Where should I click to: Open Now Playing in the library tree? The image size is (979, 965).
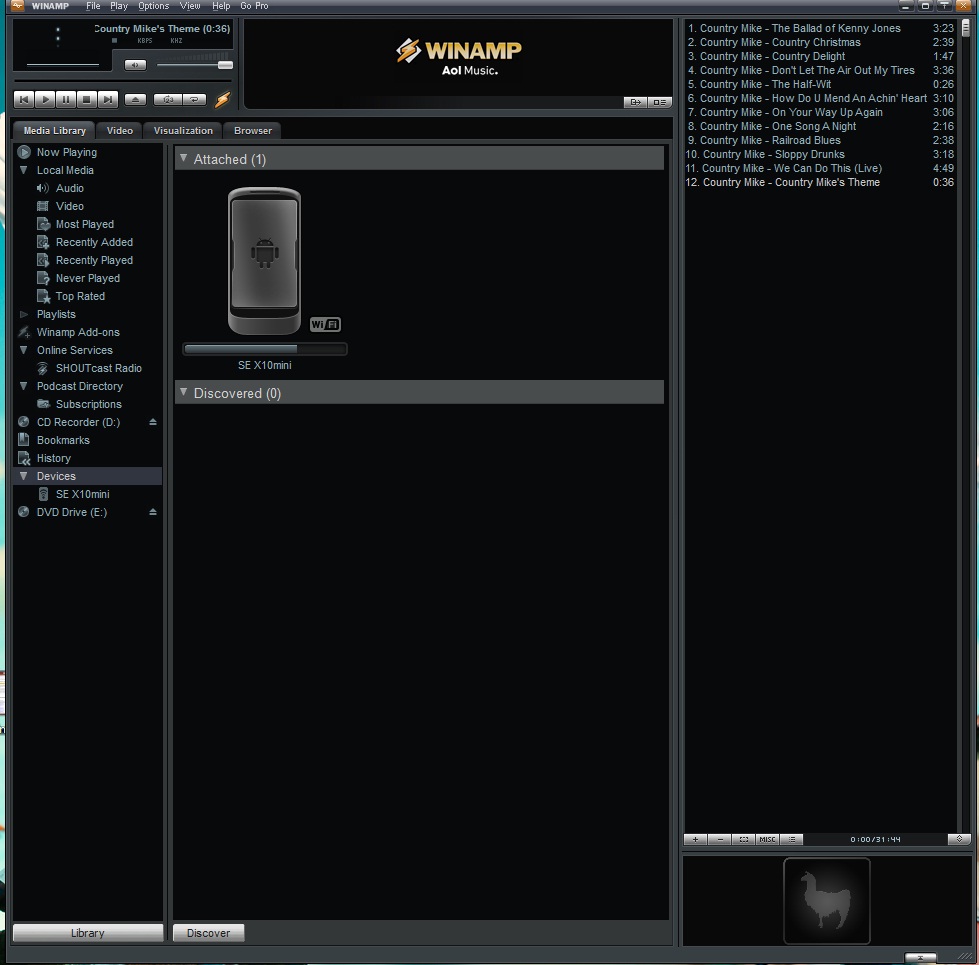66,152
